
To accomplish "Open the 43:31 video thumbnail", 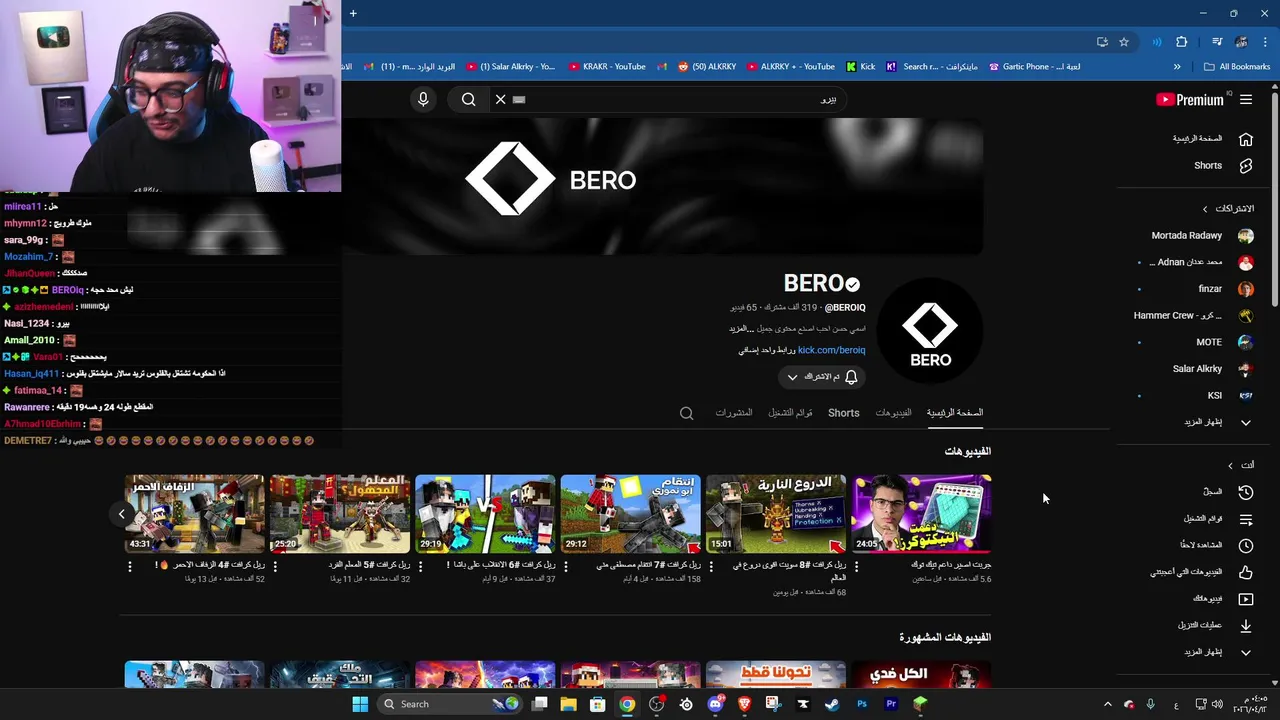I will coord(195,514).
